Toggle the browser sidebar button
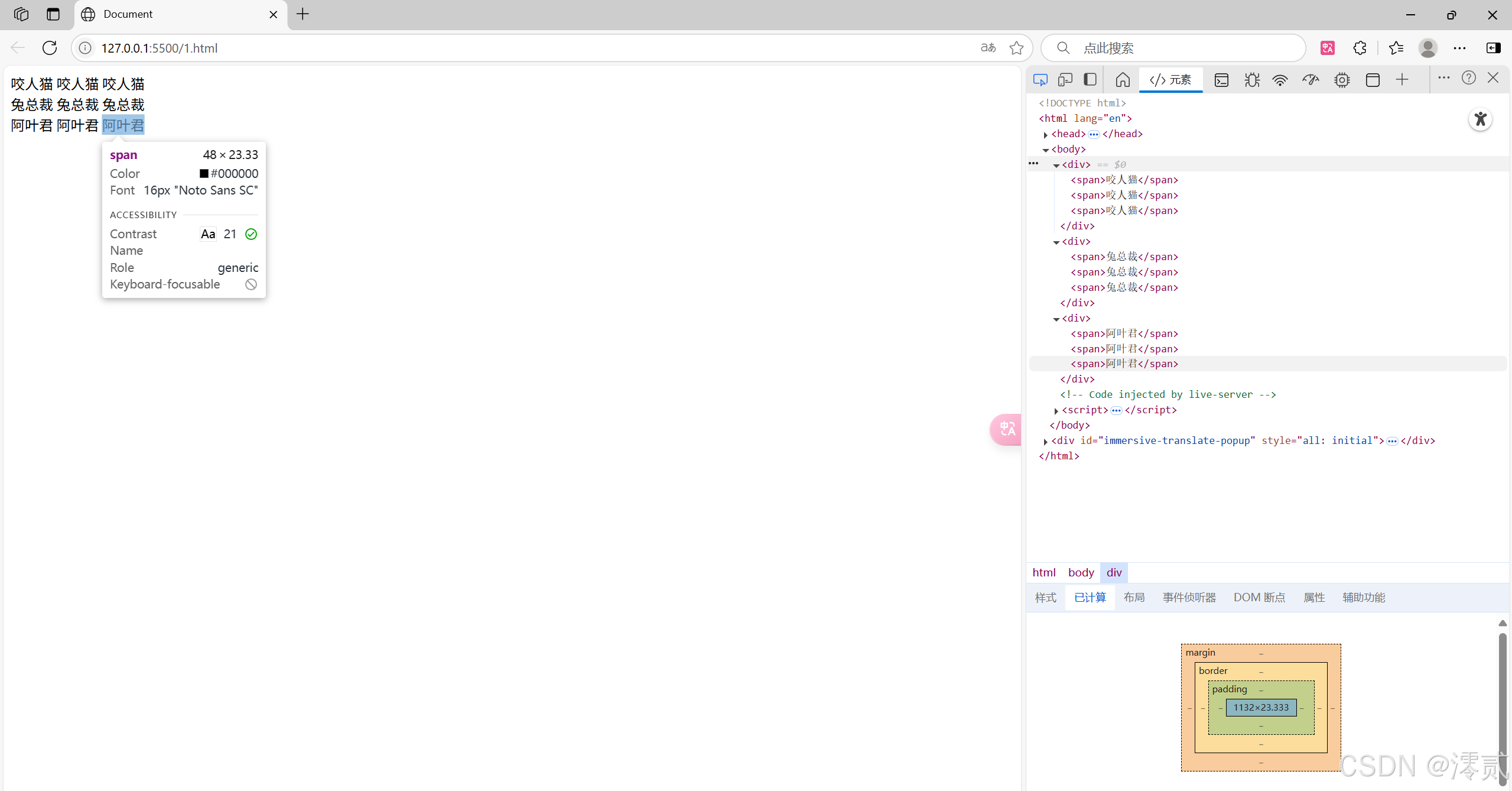The height and width of the screenshot is (791, 1512). click(x=1493, y=48)
